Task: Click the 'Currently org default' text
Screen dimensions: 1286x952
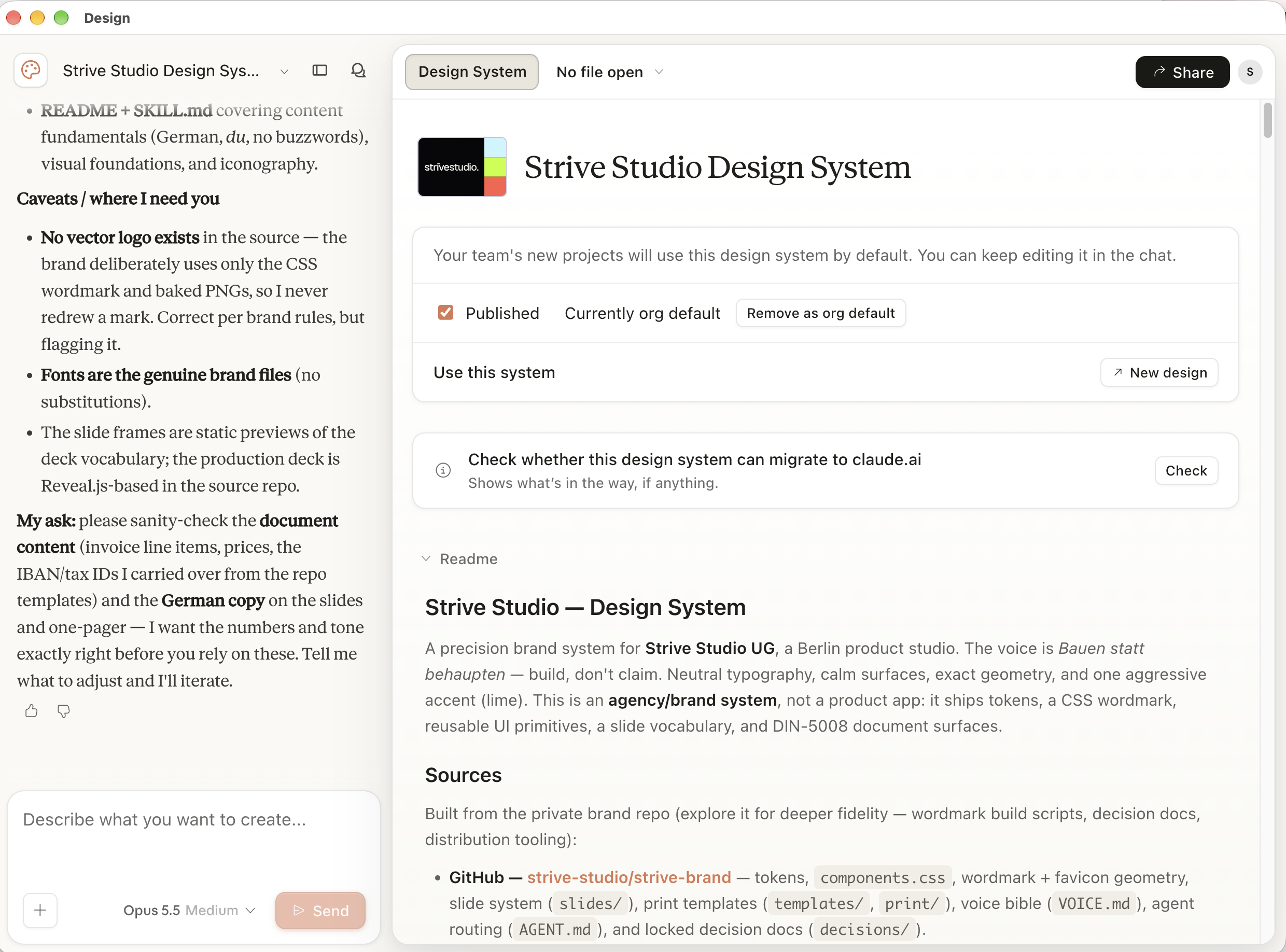Action: pos(642,313)
